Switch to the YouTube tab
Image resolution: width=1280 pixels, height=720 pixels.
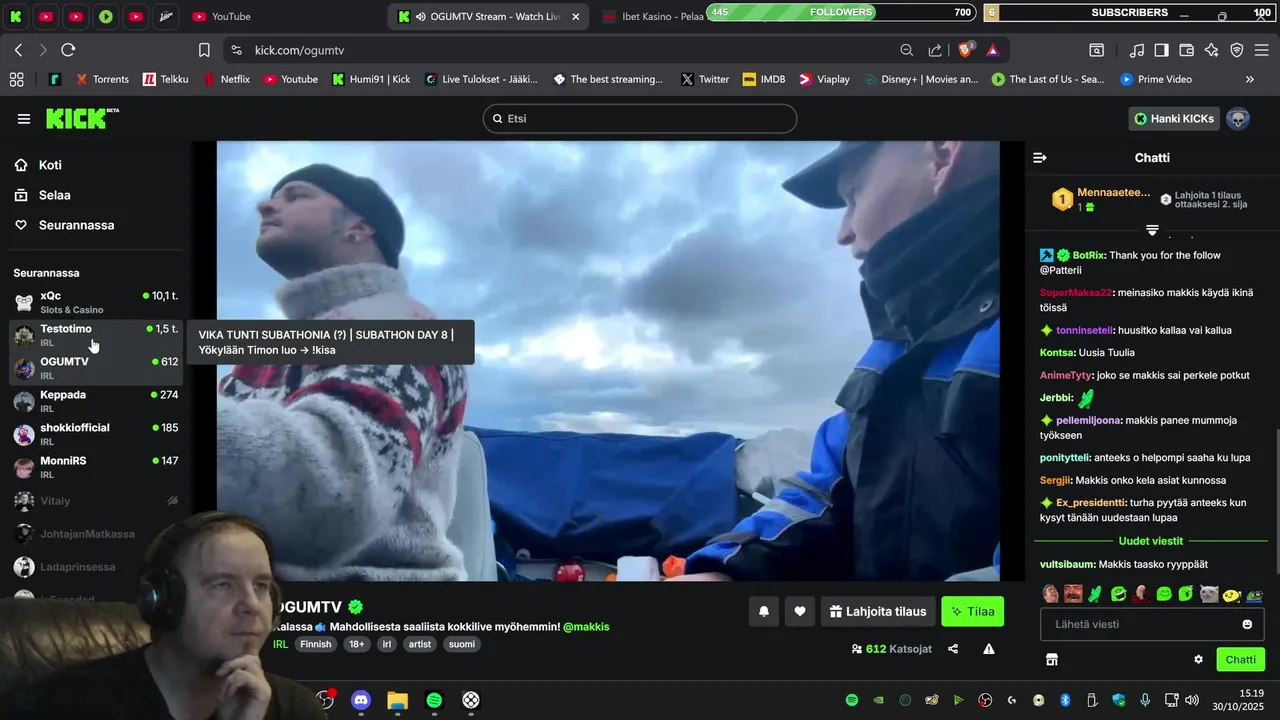tap(222, 16)
